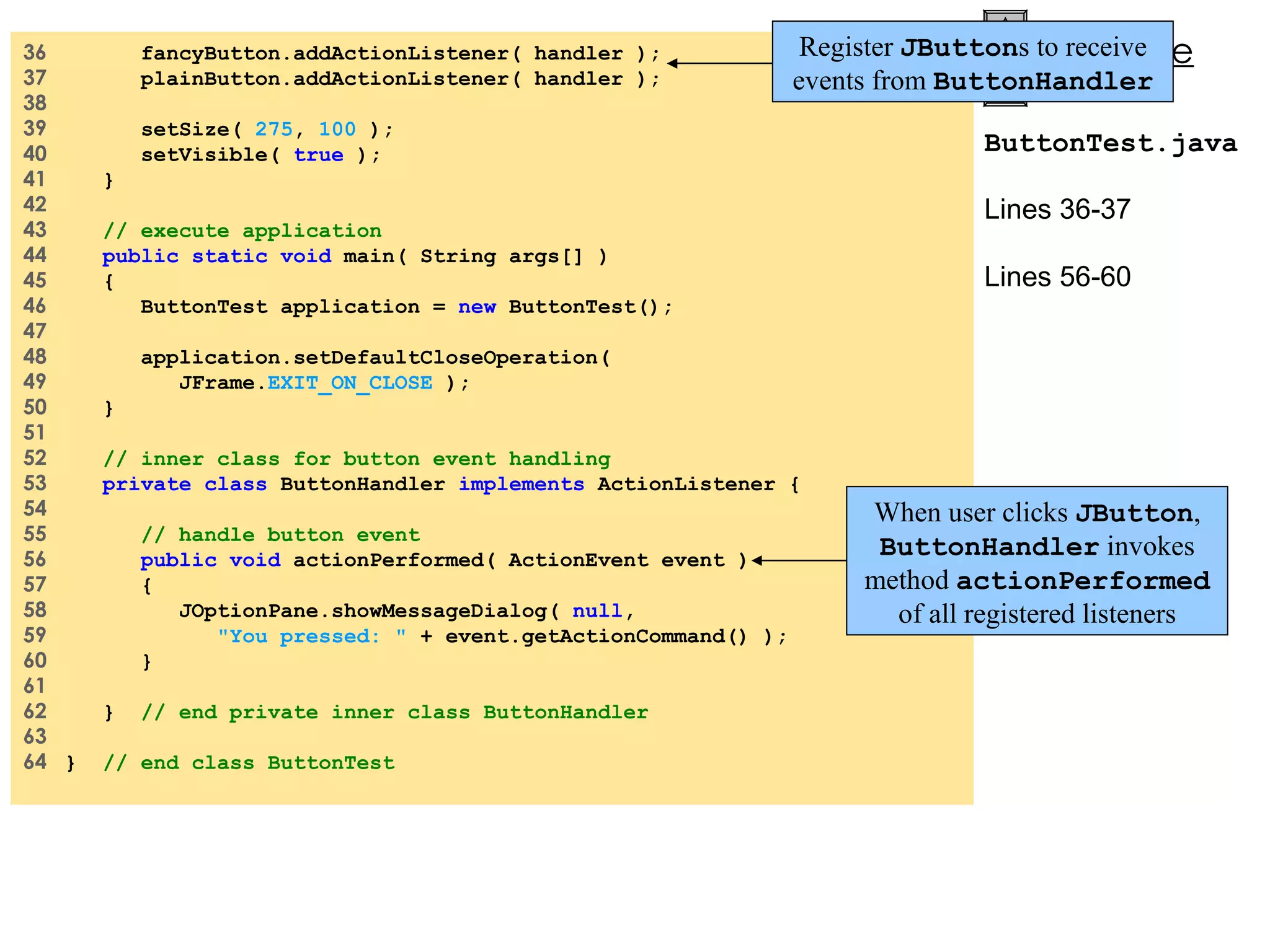Click the arrow pointing to actionPerformed line
The width and height of the screenshot is (1270, 952).
click(x=799, y=560)
